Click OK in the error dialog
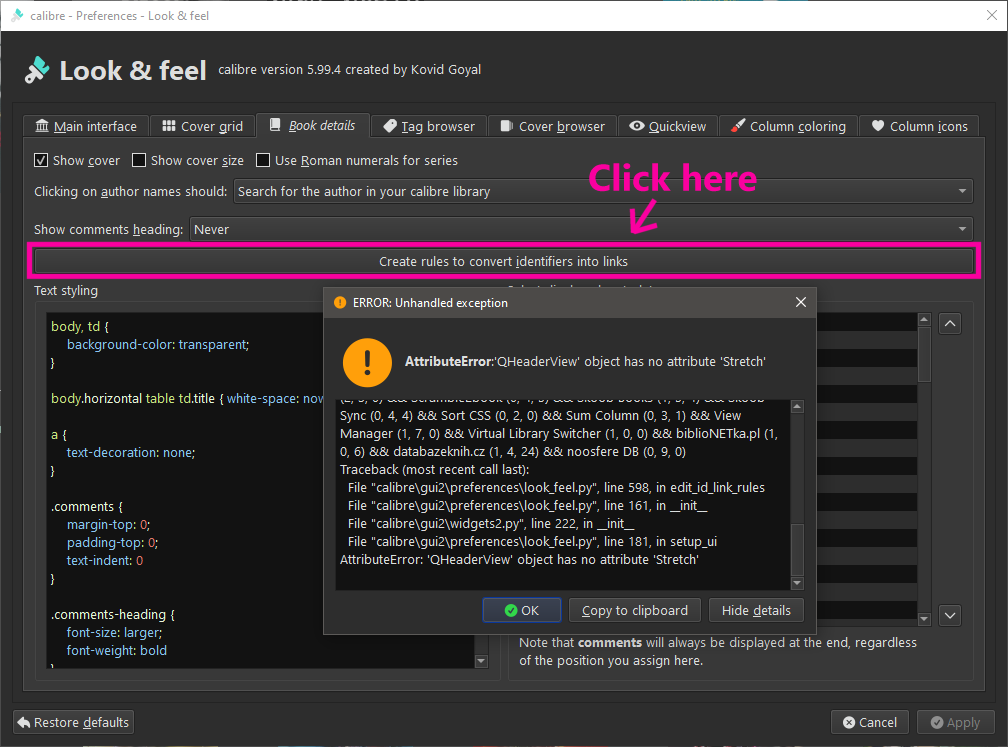This screenshot has width=1008, height=747. (522, 610)
